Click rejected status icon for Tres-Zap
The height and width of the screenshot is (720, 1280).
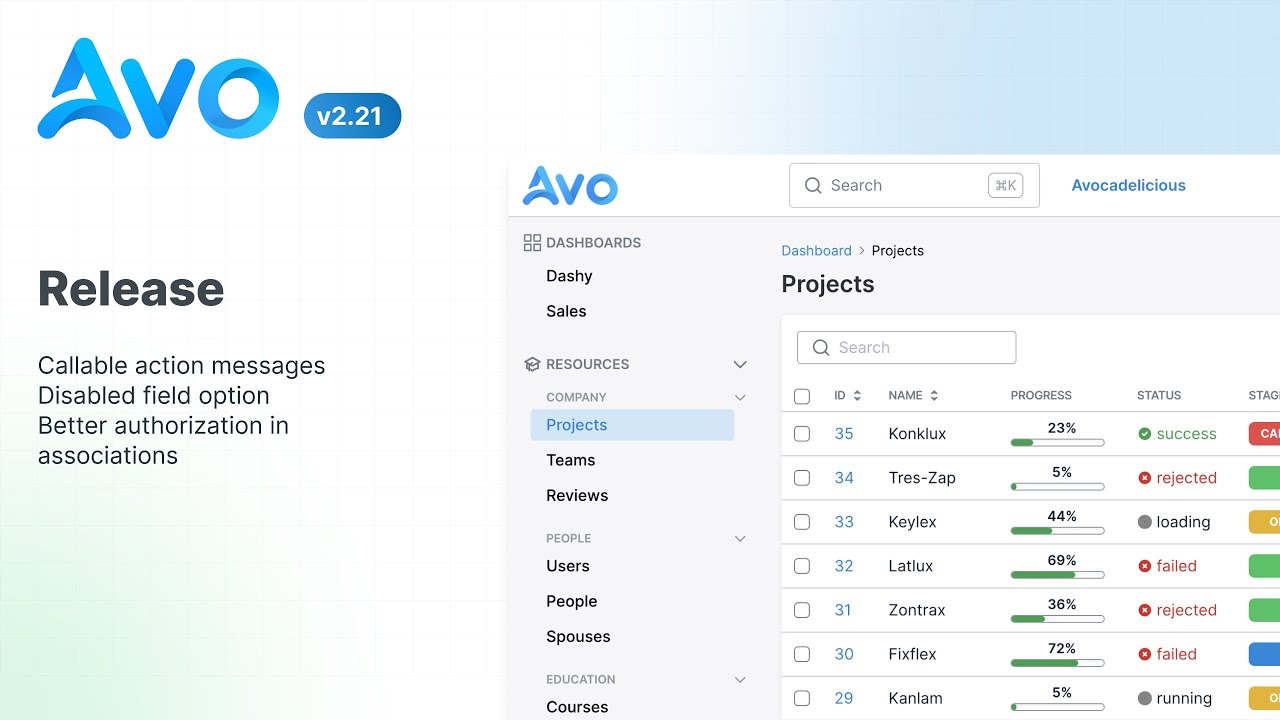tap(1145, 478)
